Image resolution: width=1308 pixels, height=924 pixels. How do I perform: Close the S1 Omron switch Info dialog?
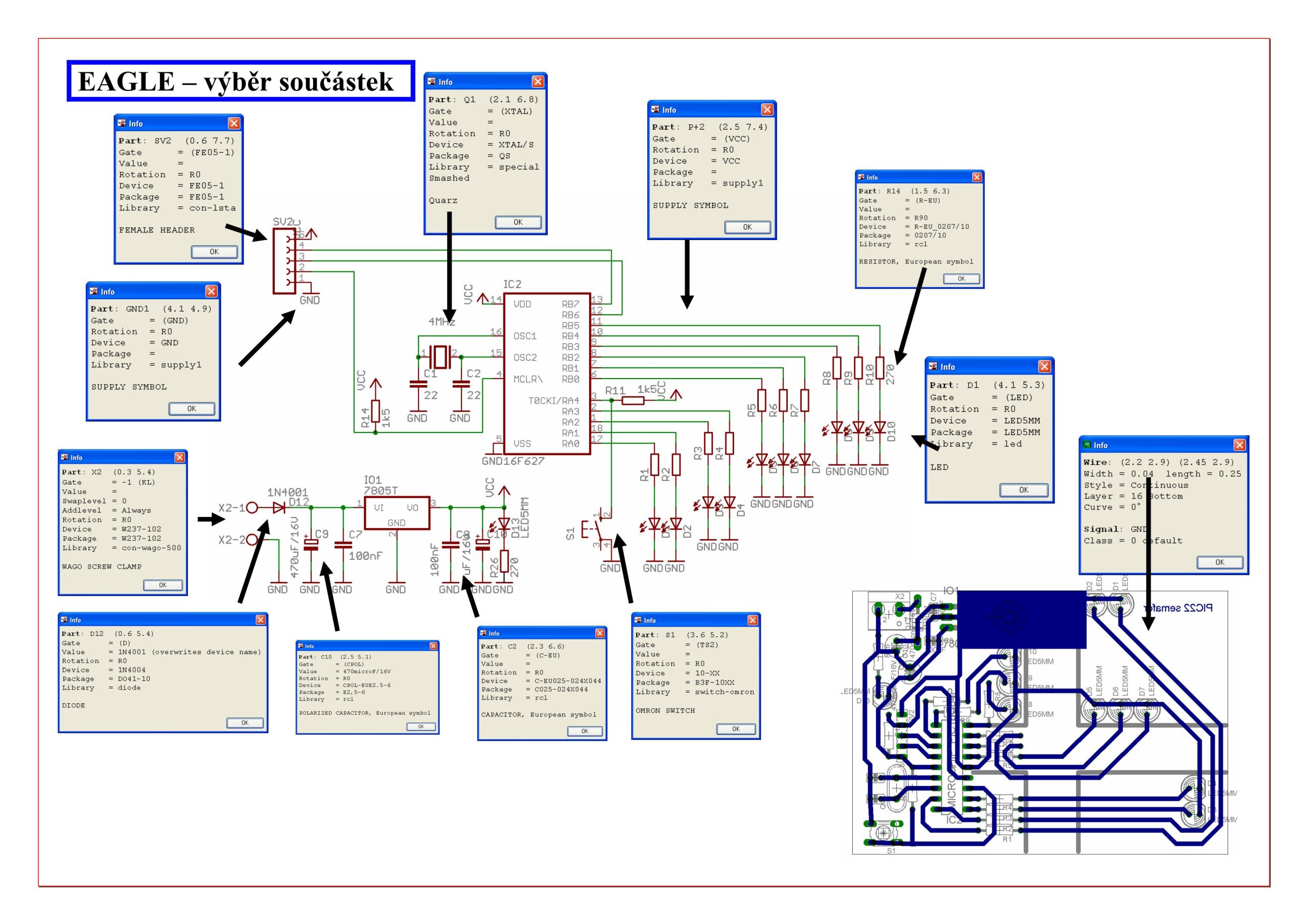point(753,621)
